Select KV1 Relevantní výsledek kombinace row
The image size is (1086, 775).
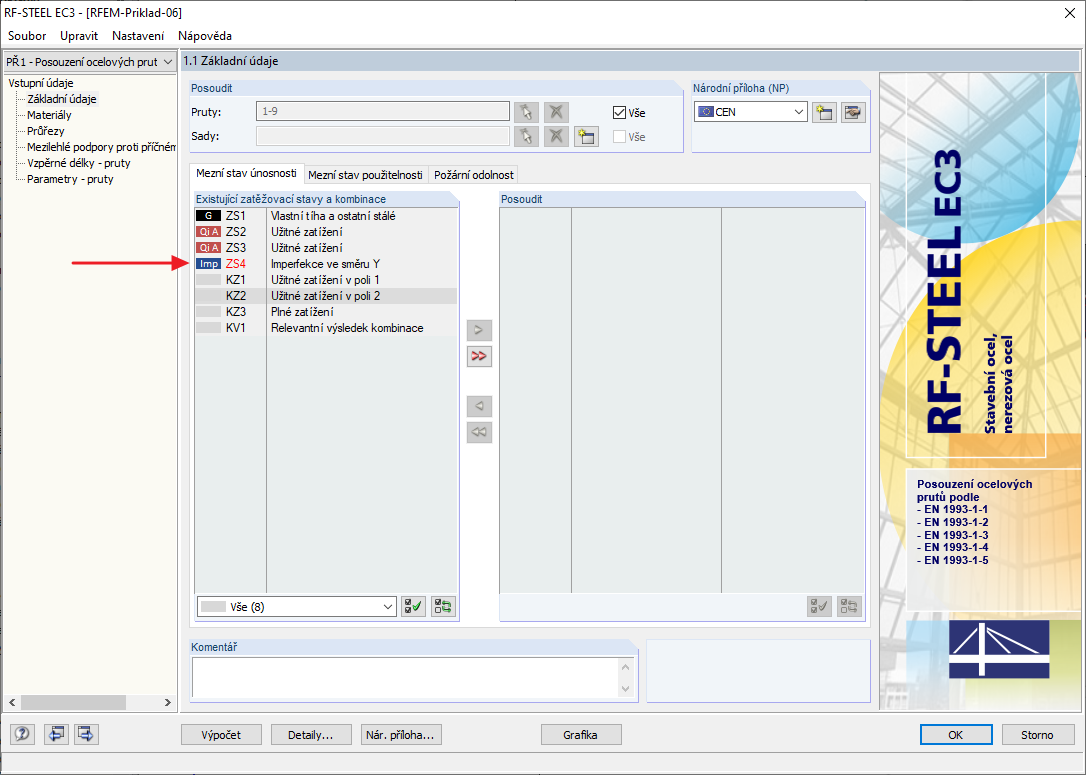[326, 328]
